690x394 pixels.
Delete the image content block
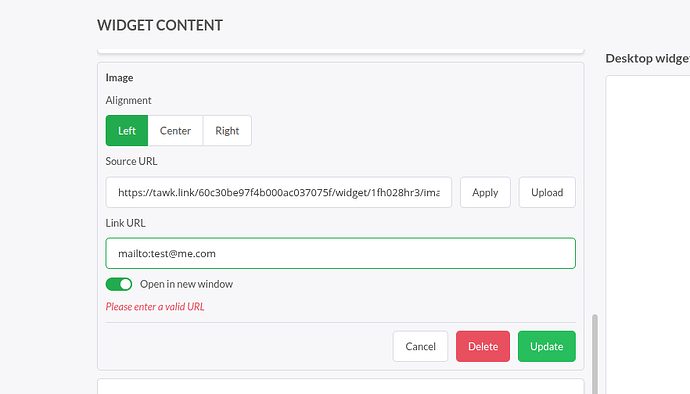tap(483, 346)
